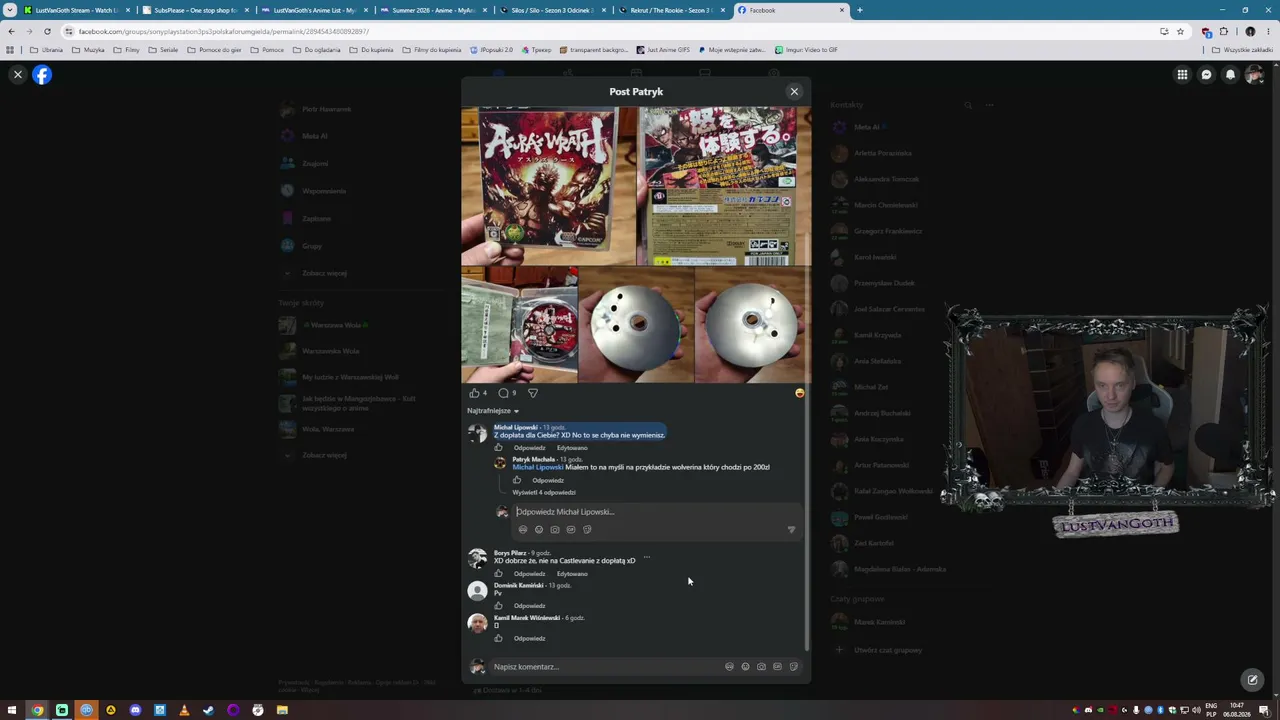Switch to the Summer 2026 Anime tab
The image size is (1280, 720).
[x=433, y=10]
